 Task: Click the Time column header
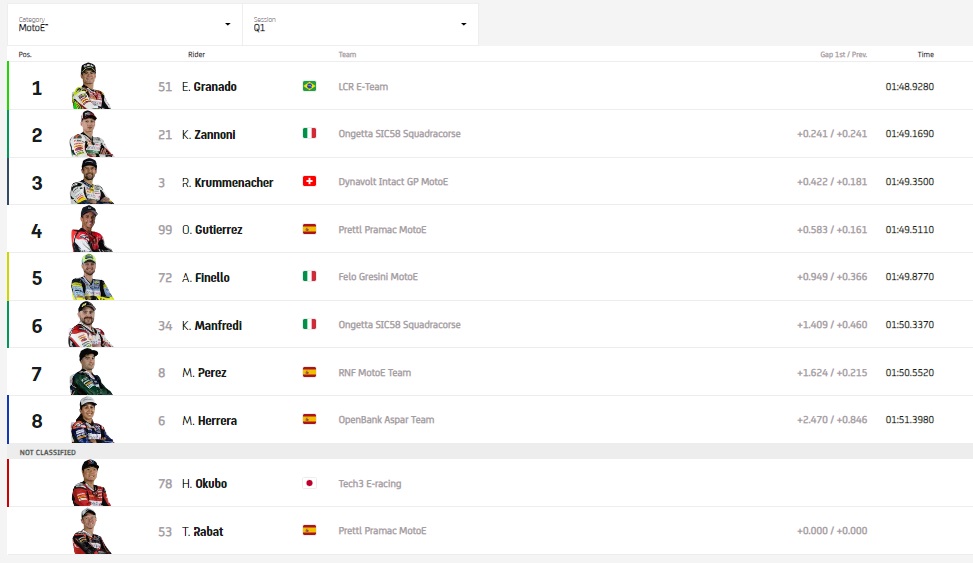tap(925, 54)
